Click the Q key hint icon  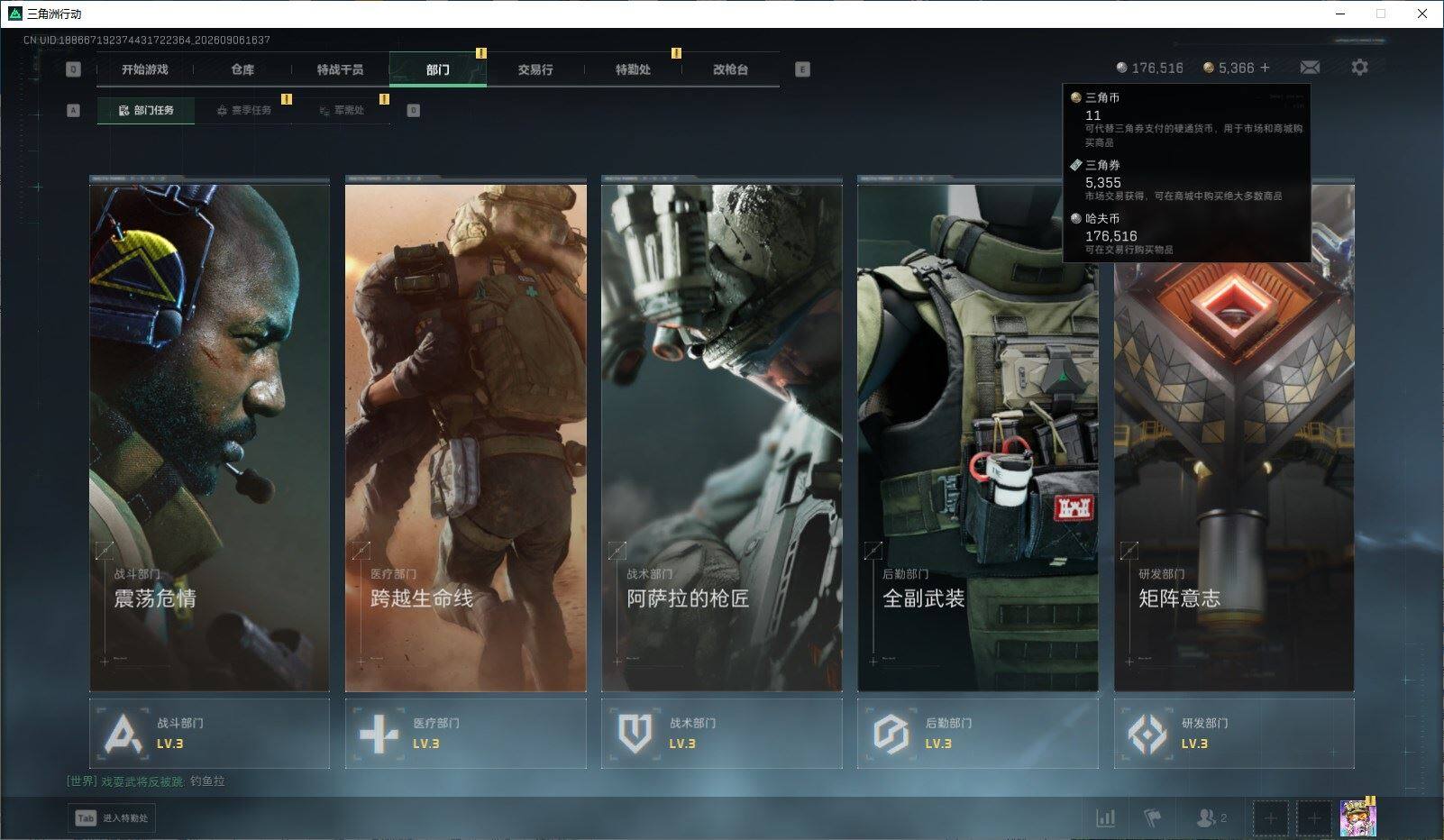coord(73,69)
